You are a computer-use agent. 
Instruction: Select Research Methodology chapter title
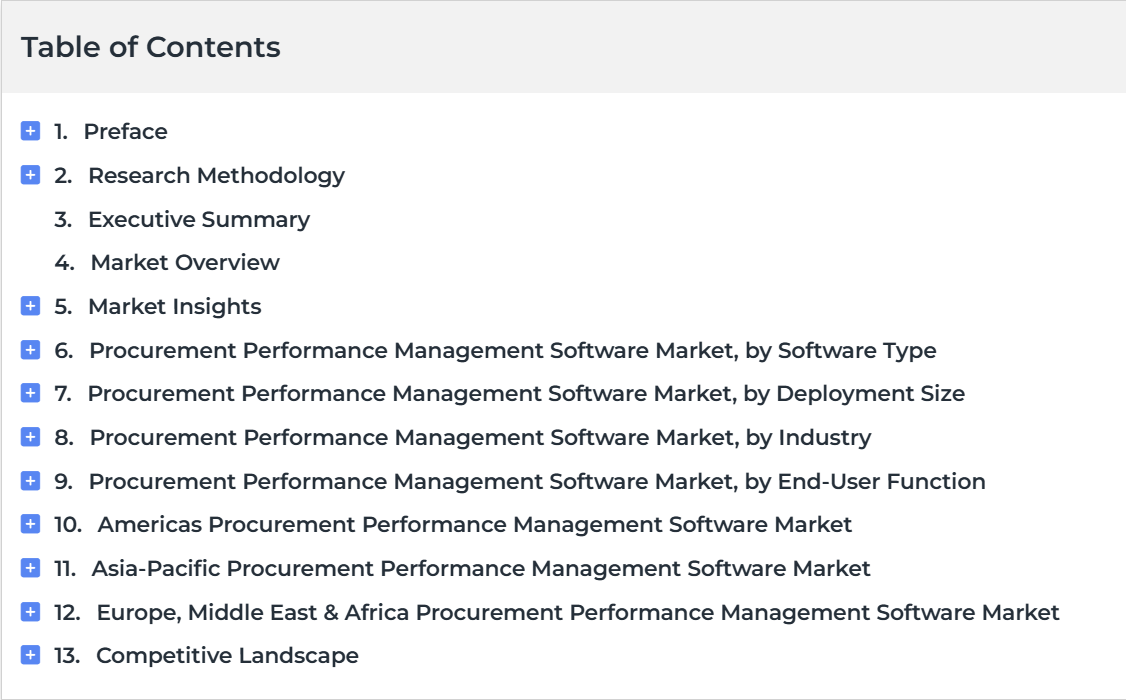(216, 176)
